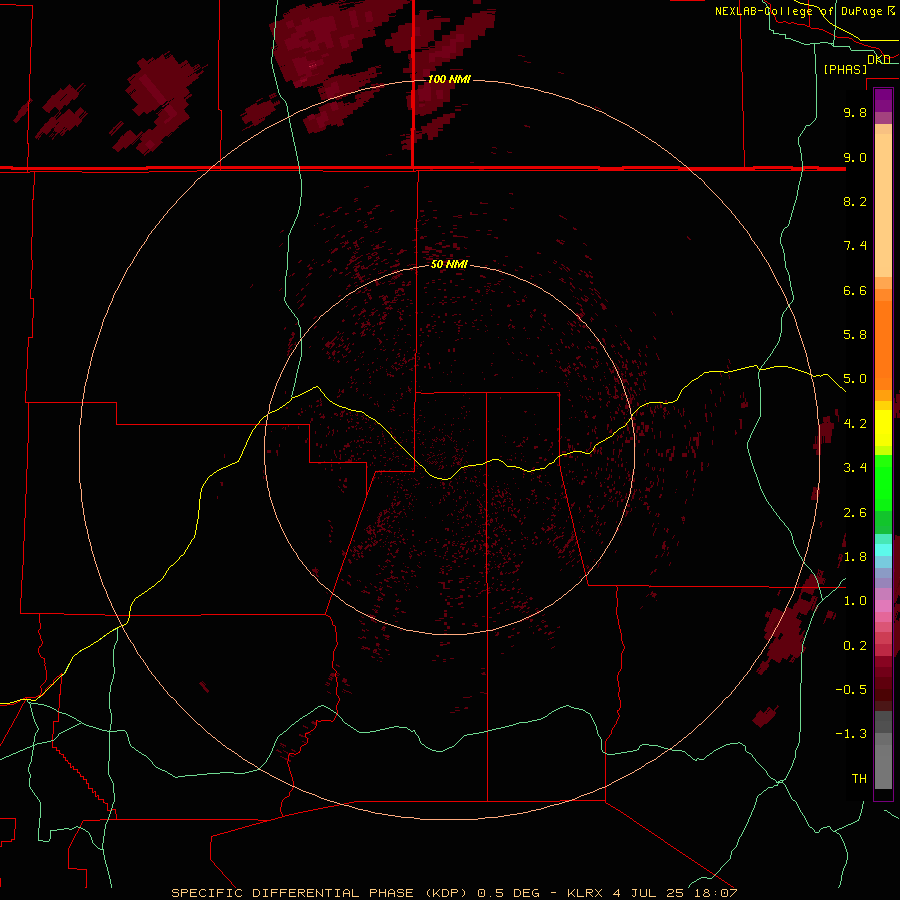Image resolution: width=900 pixels, height=900 pixels.
Task: Click the "KLRX" radar site identifier
Action: point(585,893)
